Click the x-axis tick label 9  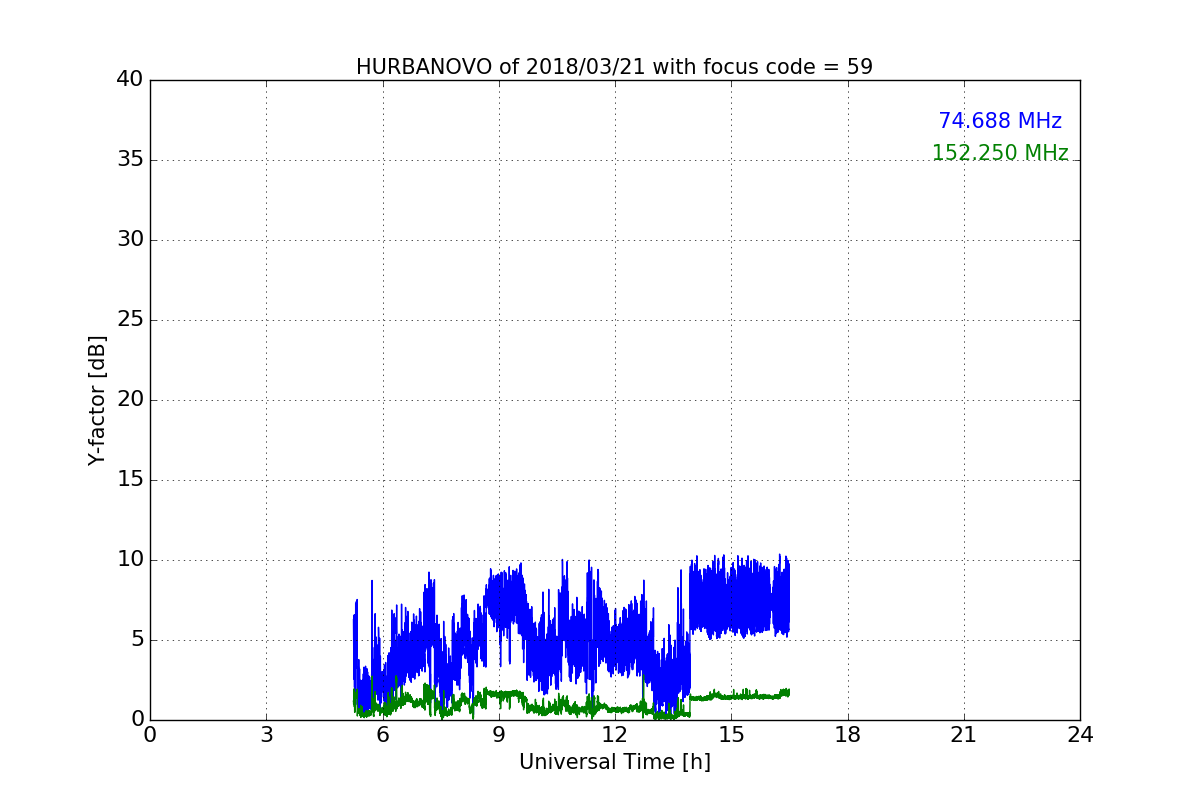click(x=499, y=735)
